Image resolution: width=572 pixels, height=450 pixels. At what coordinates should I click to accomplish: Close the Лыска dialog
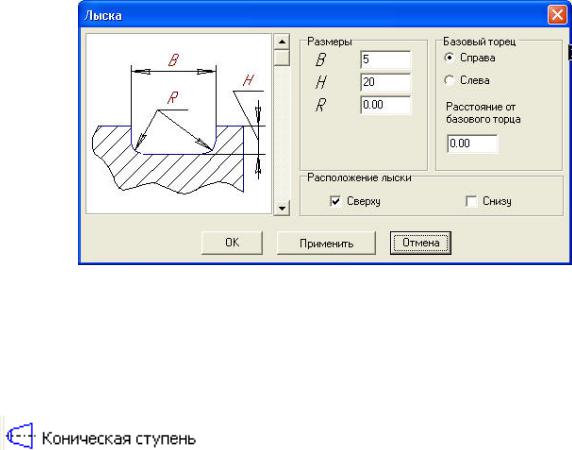coord(557,15)
